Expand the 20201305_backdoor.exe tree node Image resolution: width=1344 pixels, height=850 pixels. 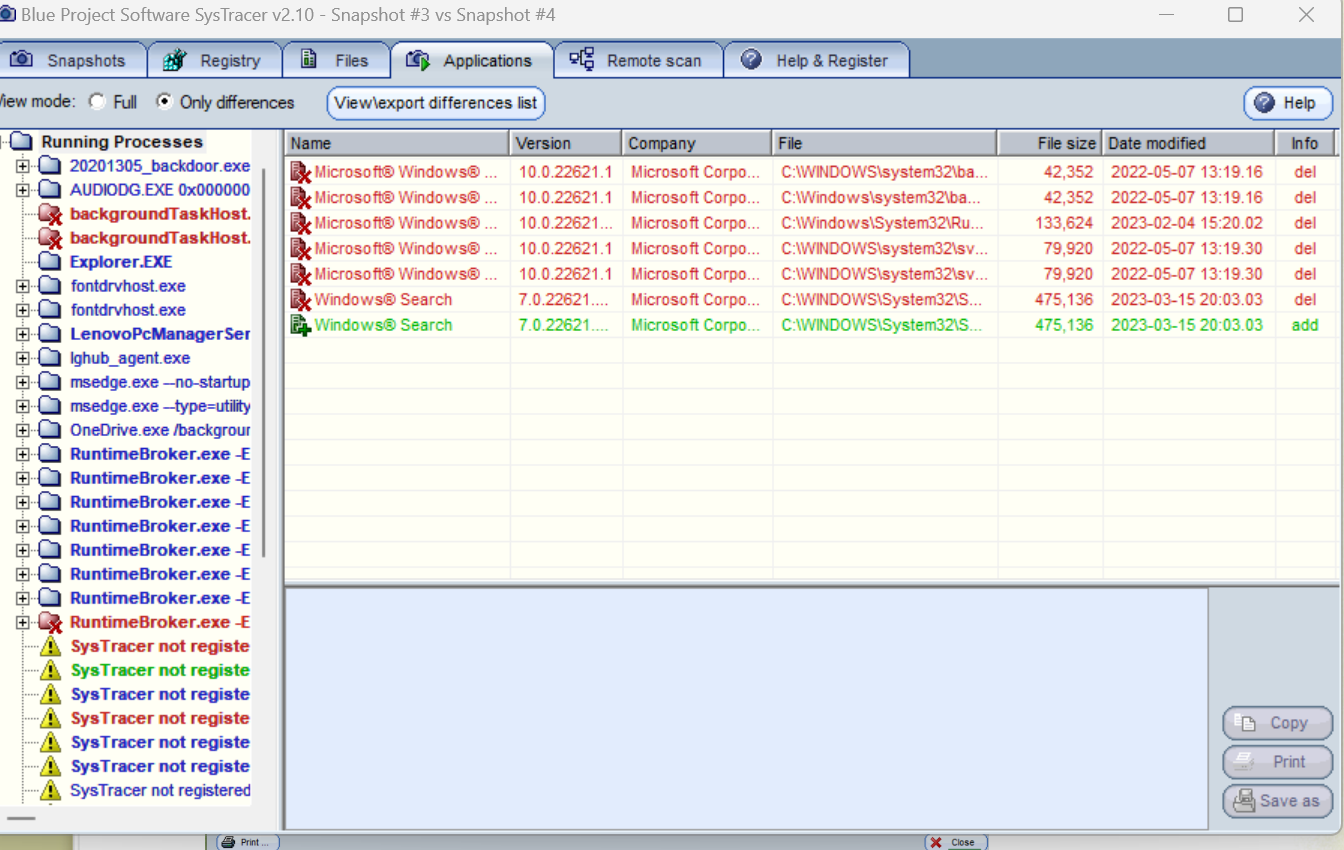(x=23, y=166)
